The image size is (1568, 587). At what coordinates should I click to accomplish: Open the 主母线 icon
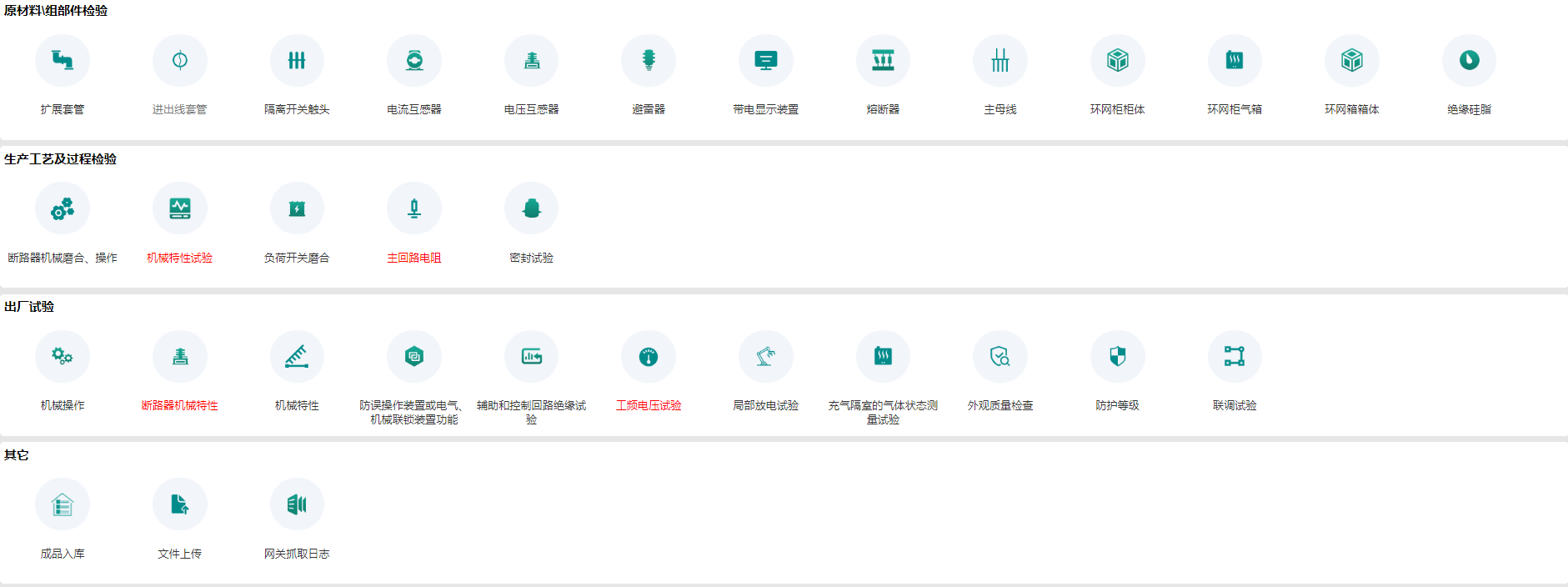1000,61
